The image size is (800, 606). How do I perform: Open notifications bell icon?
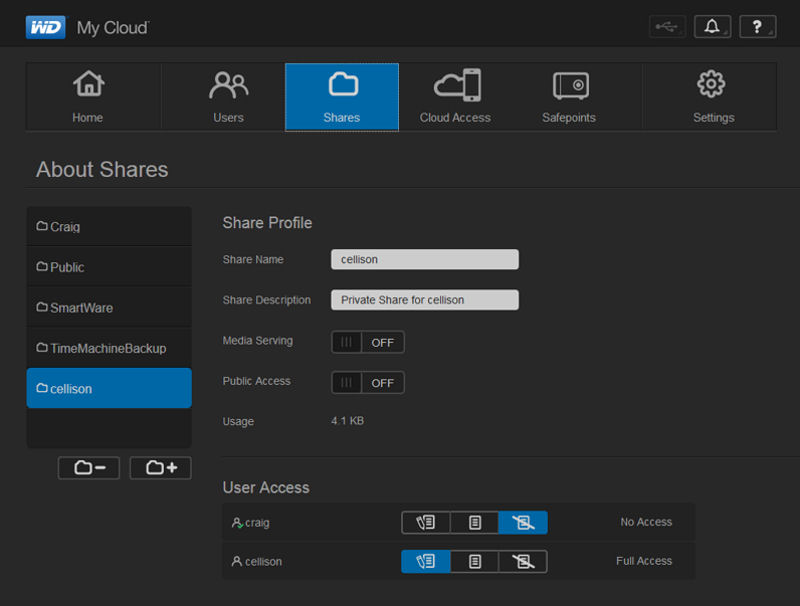[712, 27]
